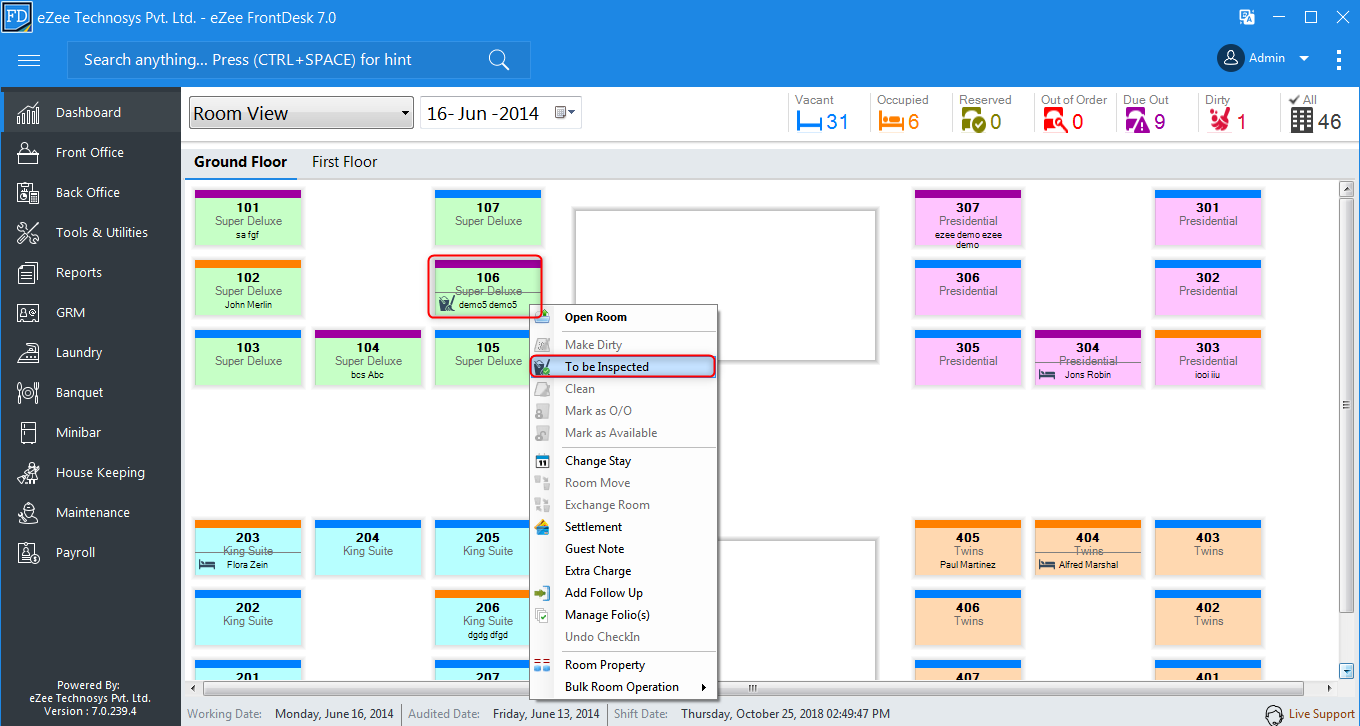Select room 102 John Merlin card
The width and height of the screenshot is (1360, 726).
click(248, 288)
